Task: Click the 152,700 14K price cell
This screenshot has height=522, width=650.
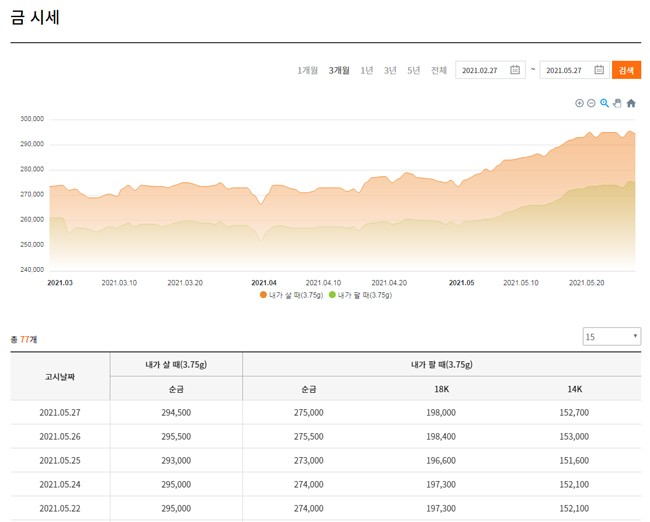Action: tap(574, 413)
